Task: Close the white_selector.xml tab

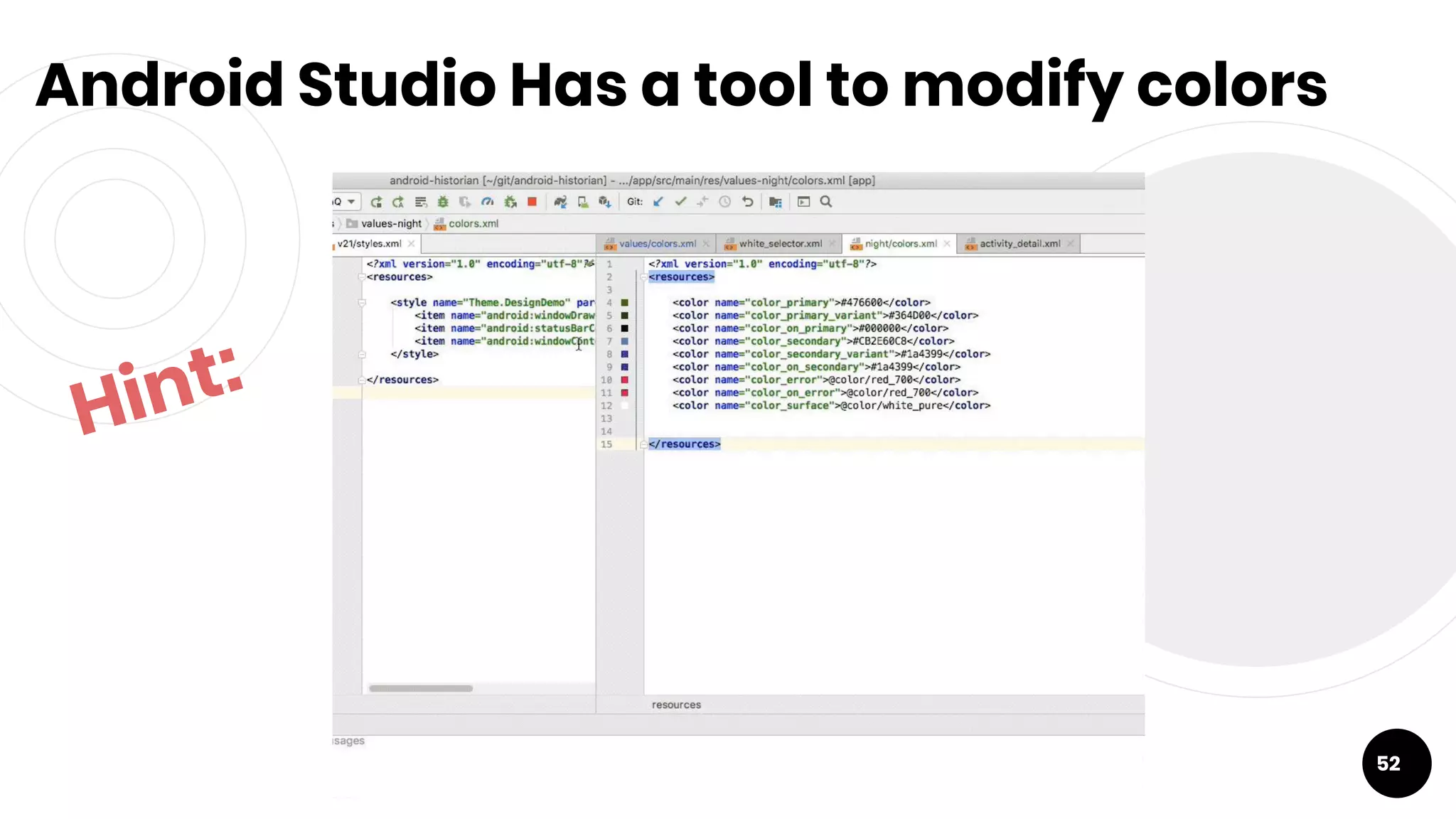Action: pos(832,244)
